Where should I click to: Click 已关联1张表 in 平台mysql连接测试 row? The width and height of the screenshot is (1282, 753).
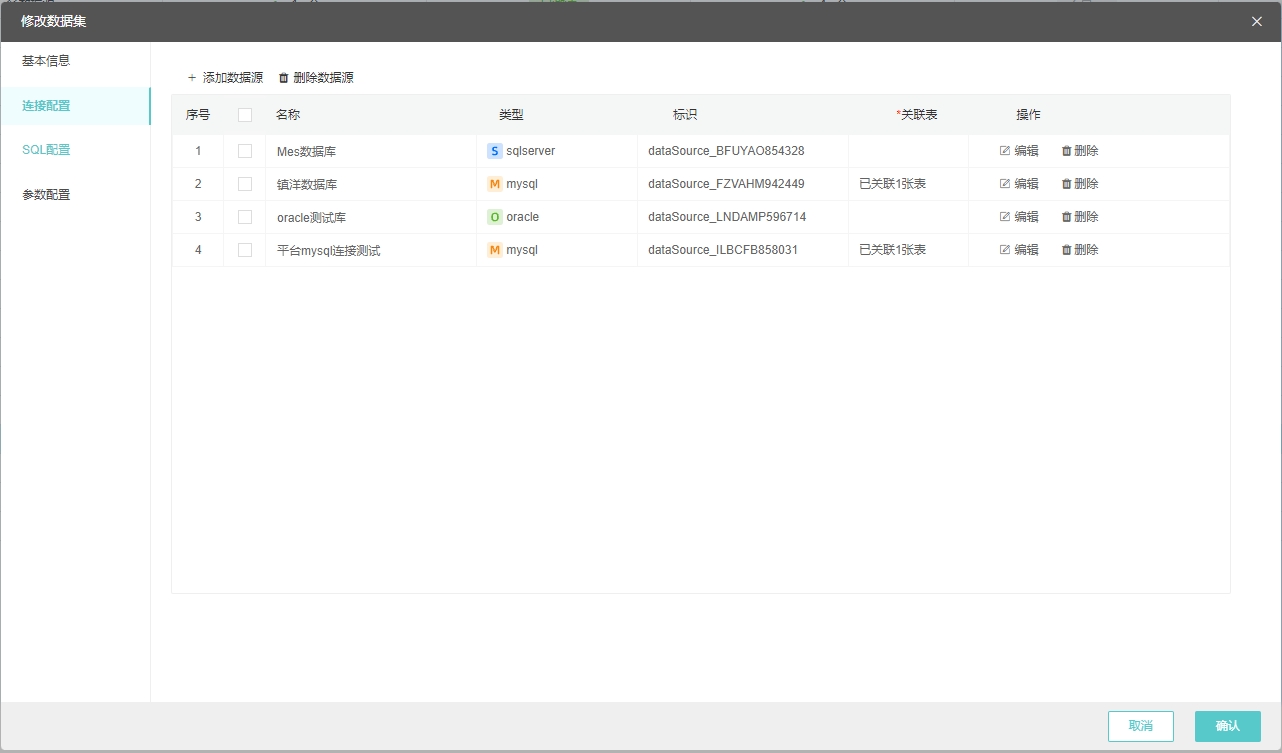893,250
